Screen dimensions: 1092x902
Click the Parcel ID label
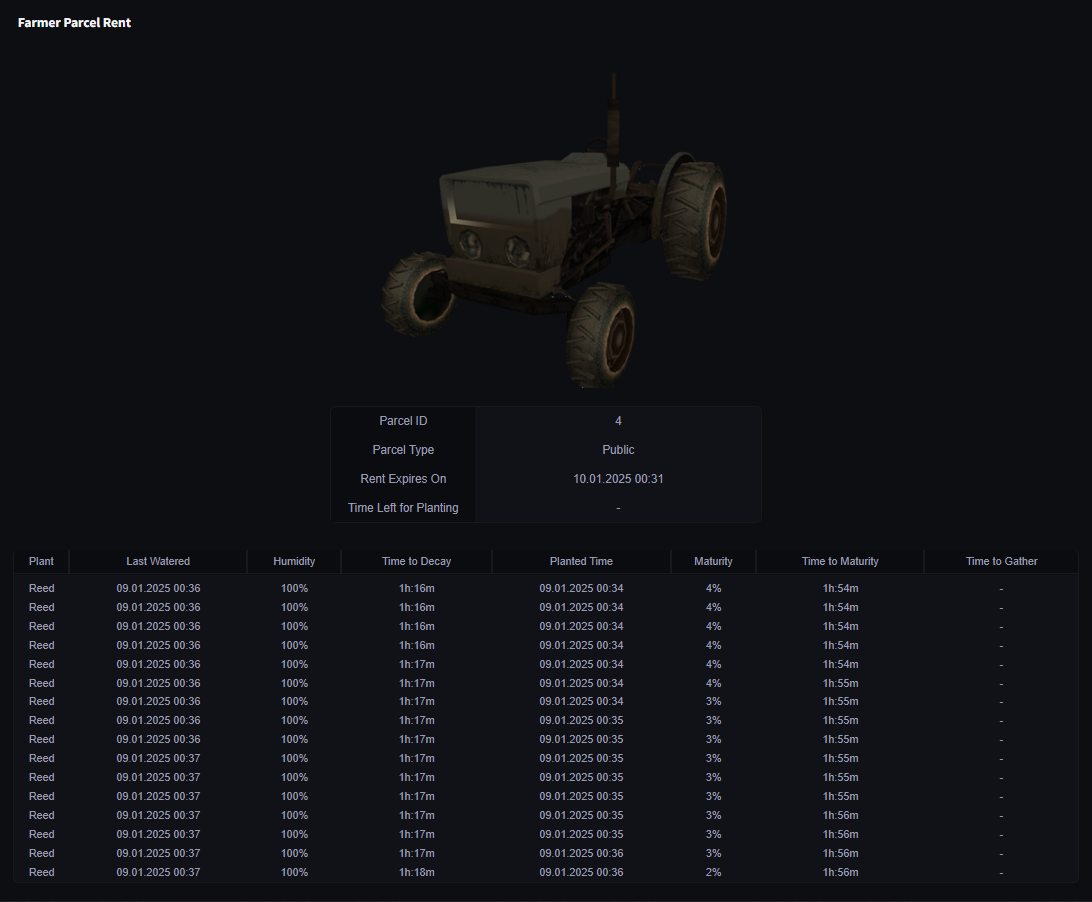403,421
